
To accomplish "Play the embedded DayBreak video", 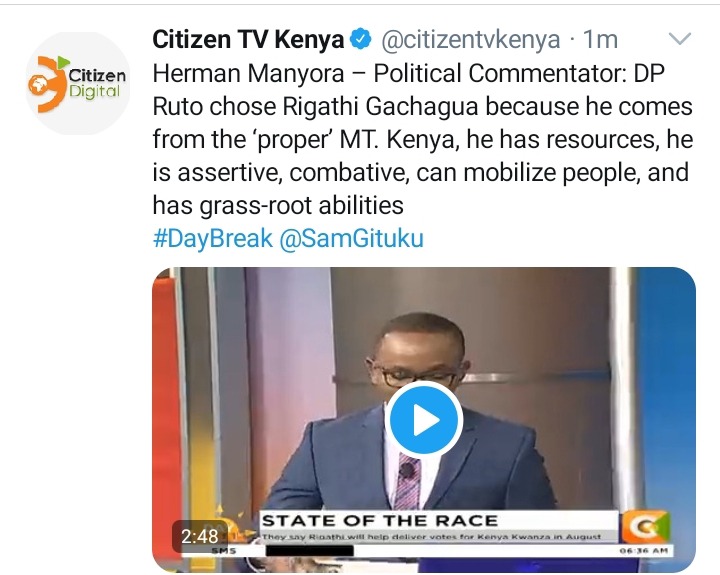I will pyautogui.click(x=424, y=420).
